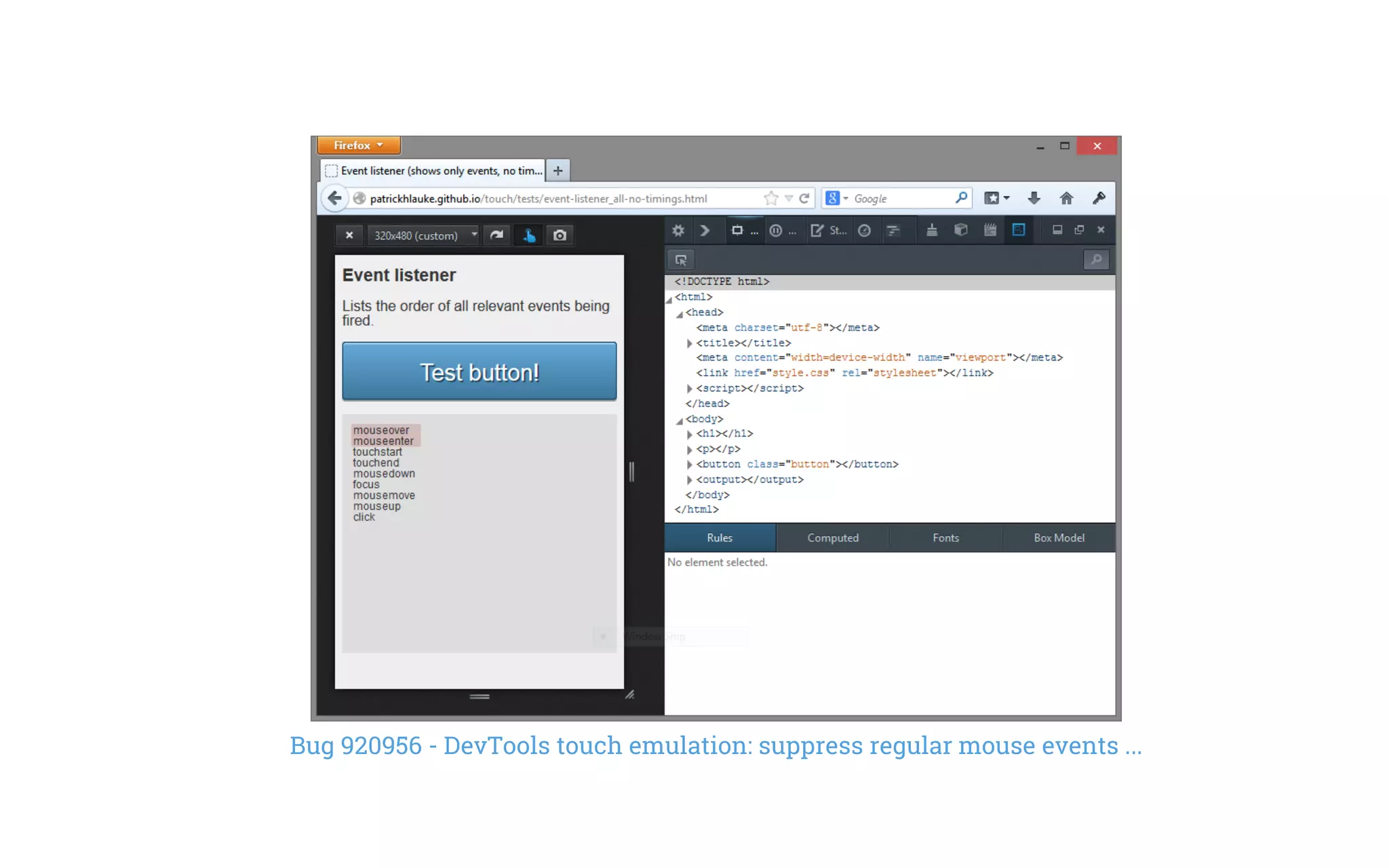Open the Firefox application menu

tap(358, 145)
